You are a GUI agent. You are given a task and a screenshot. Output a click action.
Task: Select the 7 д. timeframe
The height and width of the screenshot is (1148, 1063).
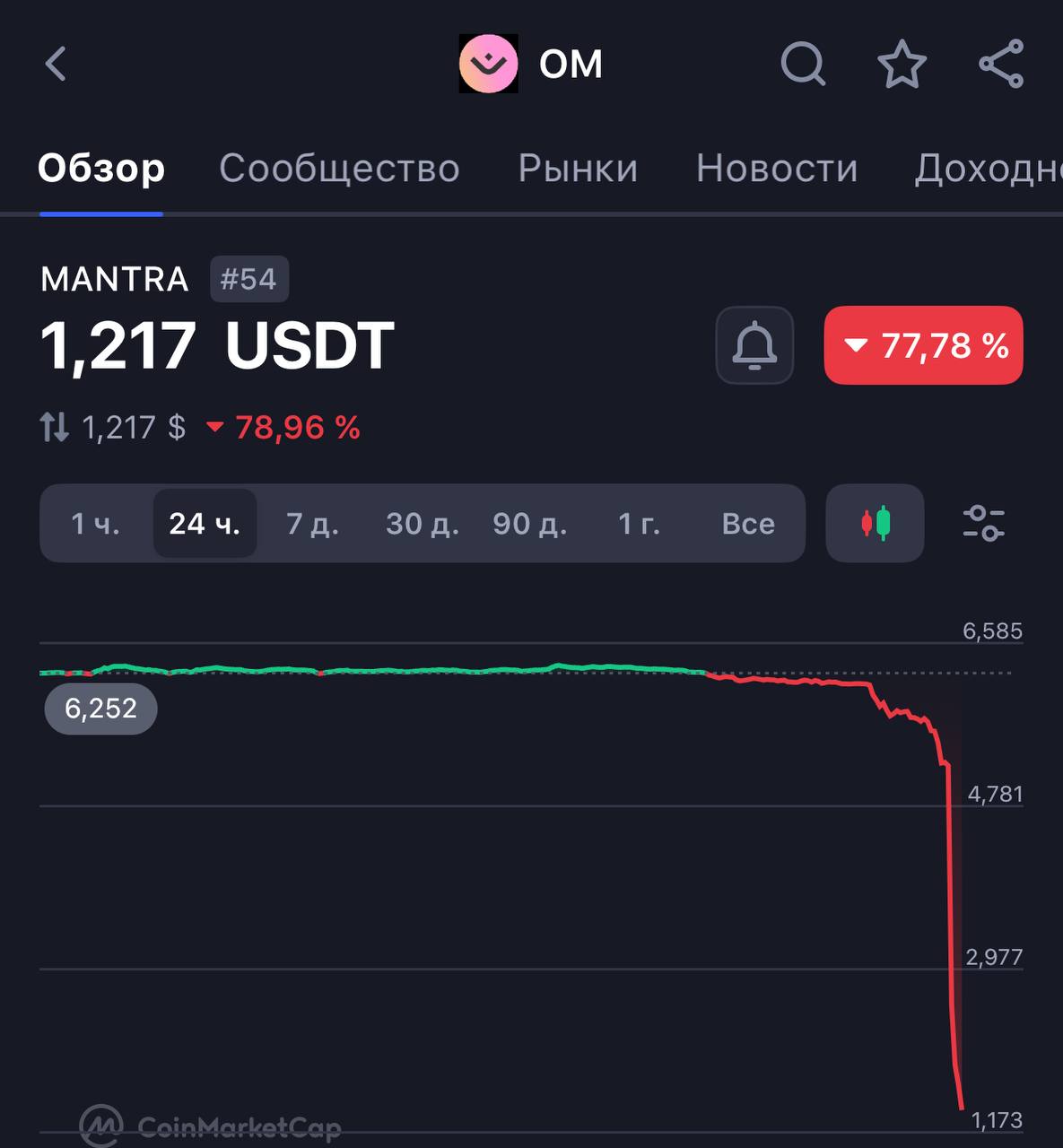point(312,524)
